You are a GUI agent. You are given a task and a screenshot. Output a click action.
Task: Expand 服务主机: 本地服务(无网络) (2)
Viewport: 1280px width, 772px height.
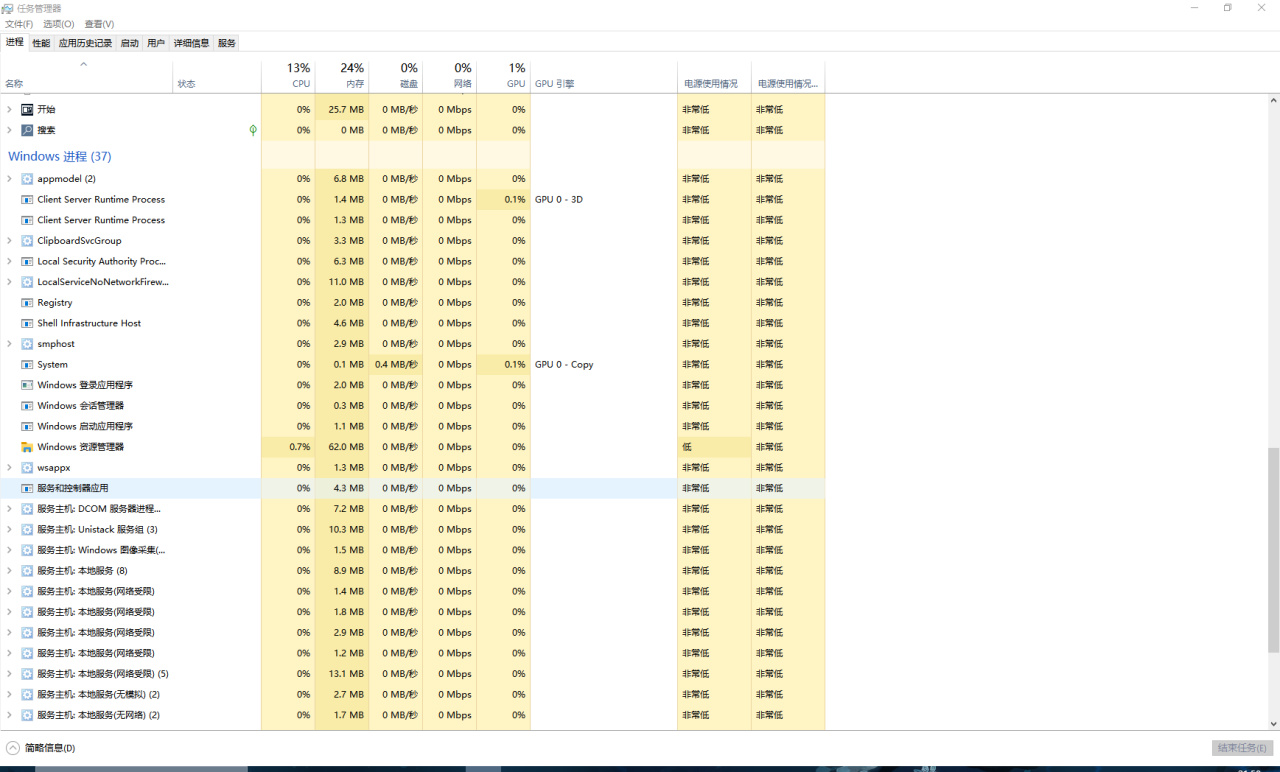pos(10,715)
